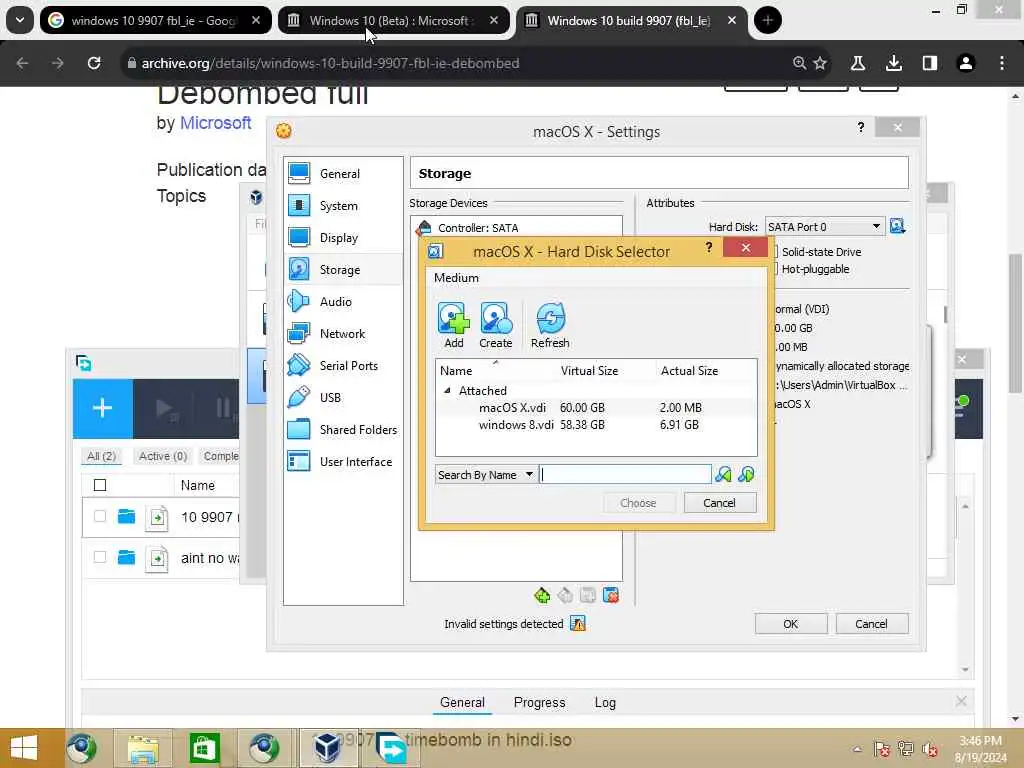The height and width of the screenshot is (768, 1024).
Task: Toggle select-all checkbox in download list header
Action: (x=100, y=485)
